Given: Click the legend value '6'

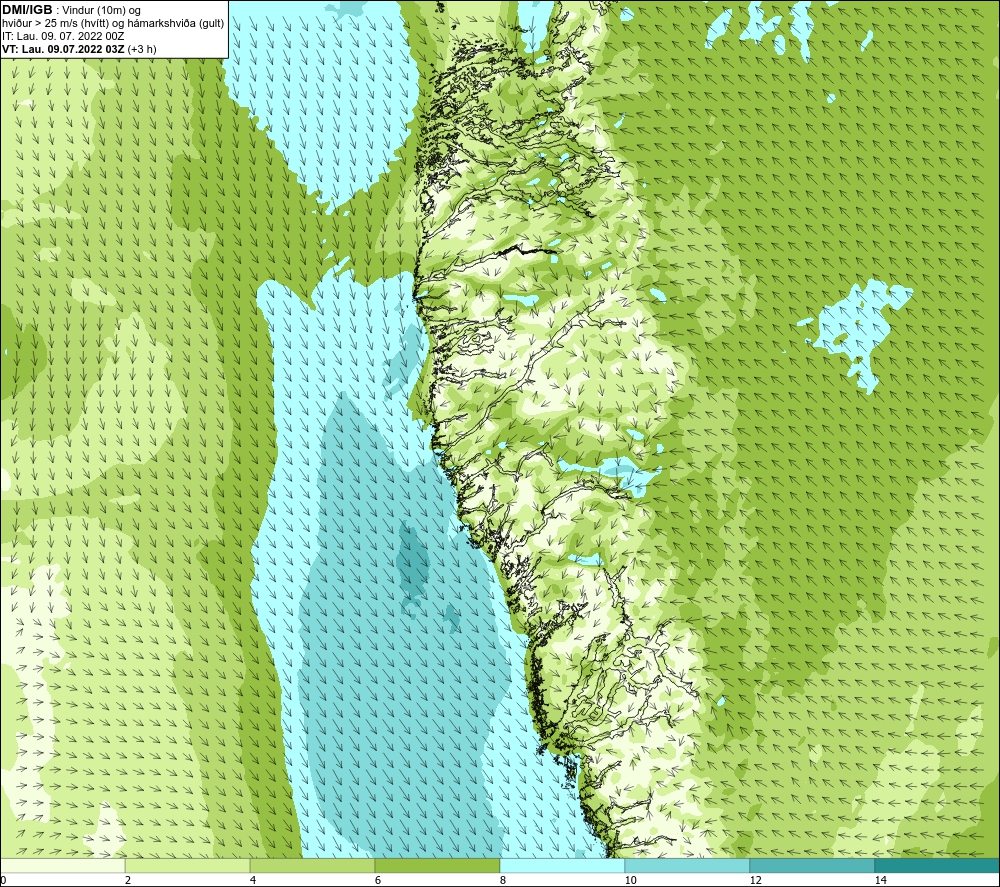Looking at the screenshot, I should [x=378, y=880].
